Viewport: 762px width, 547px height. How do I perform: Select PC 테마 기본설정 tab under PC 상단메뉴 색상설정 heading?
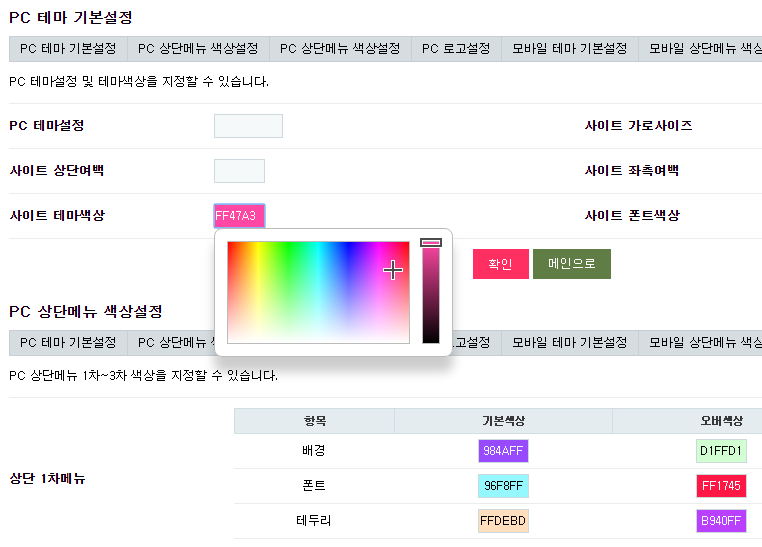click(x=68, y=343)
